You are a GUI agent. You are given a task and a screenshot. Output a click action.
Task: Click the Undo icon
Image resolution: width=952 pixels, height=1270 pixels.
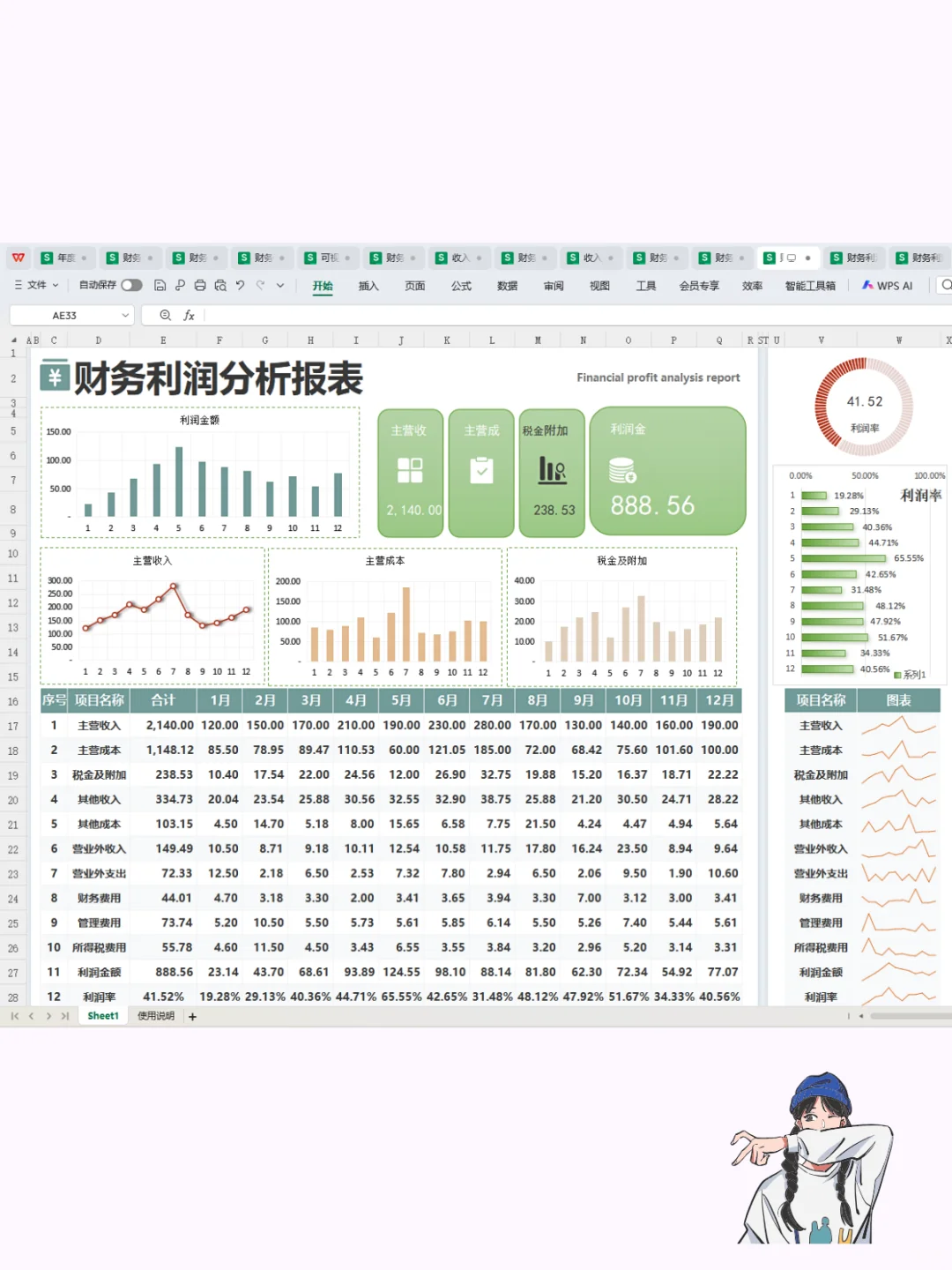pos(240,285)
